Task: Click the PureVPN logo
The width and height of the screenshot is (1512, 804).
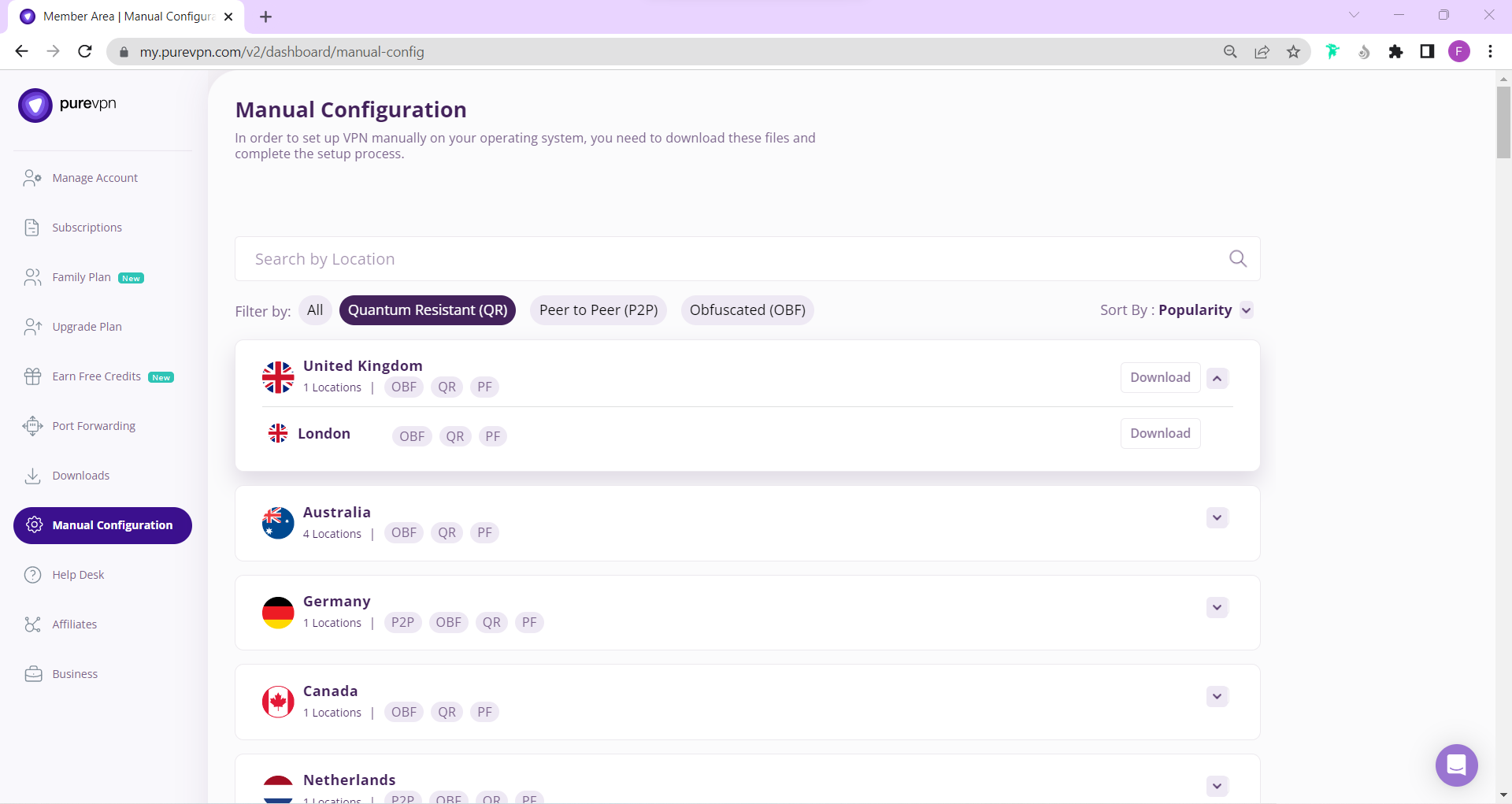Action: [x=68, y=105]
